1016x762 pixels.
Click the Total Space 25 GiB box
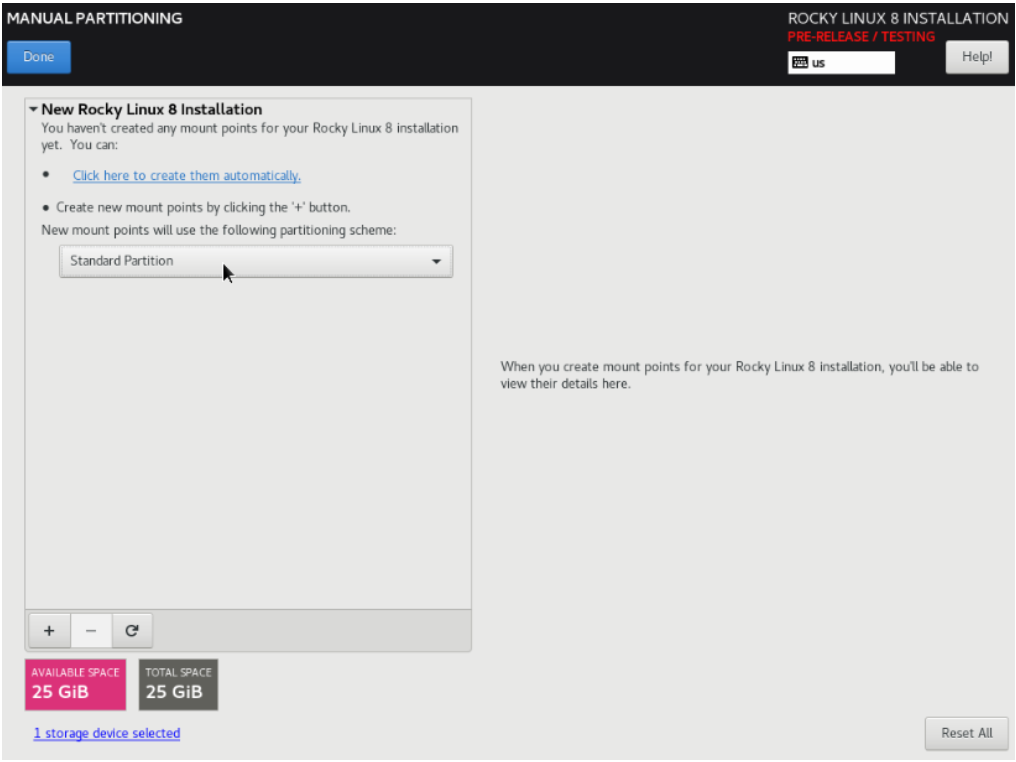click(x=178, y=685)
